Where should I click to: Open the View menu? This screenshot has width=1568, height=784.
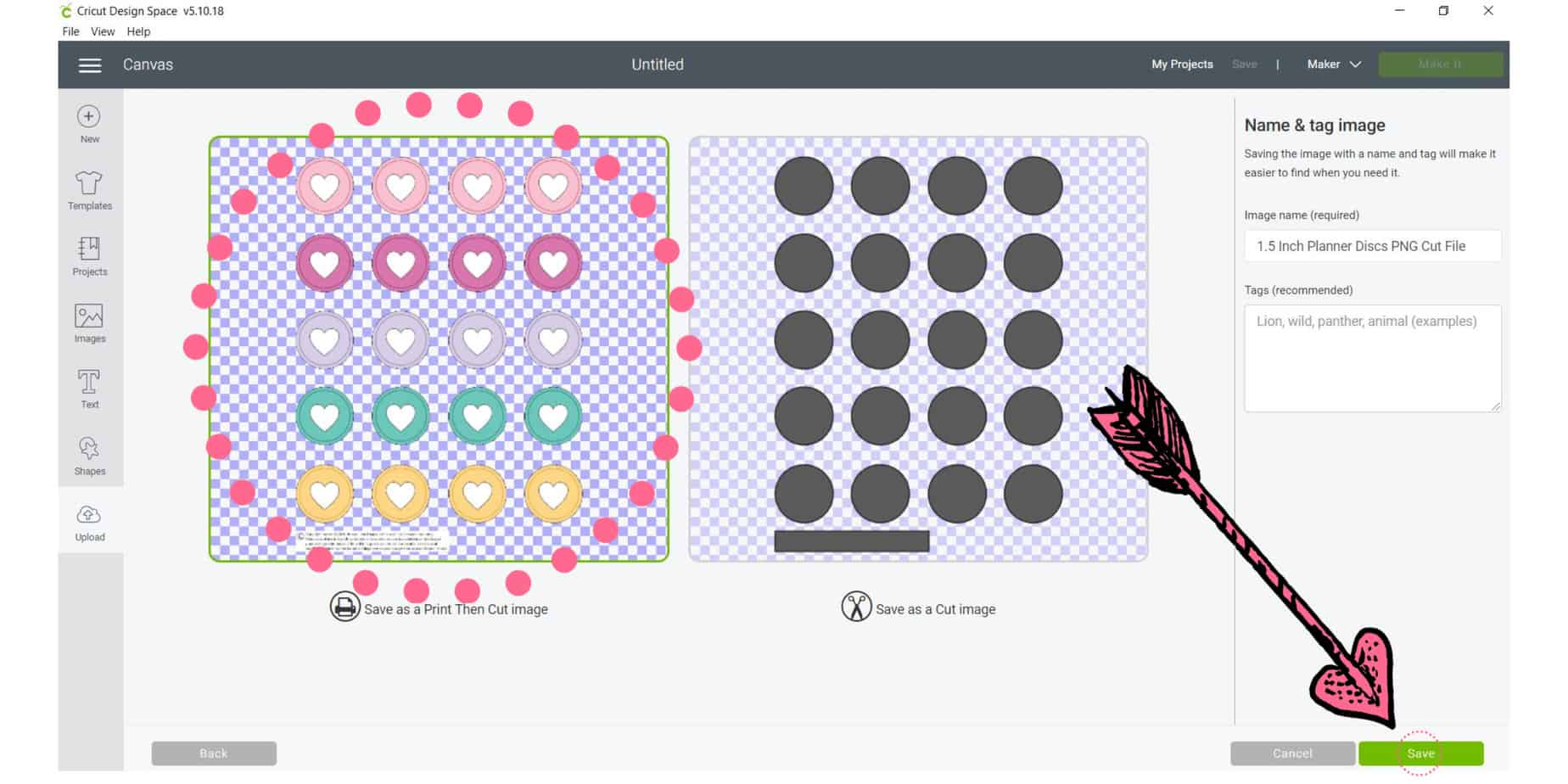[103, 31]
